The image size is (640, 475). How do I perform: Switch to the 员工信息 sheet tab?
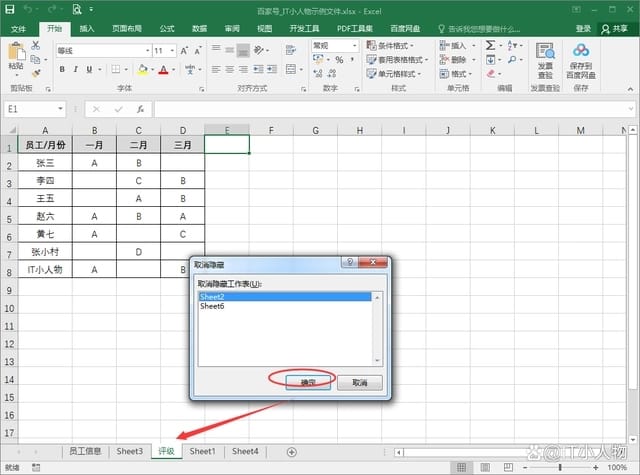[84, 452]
